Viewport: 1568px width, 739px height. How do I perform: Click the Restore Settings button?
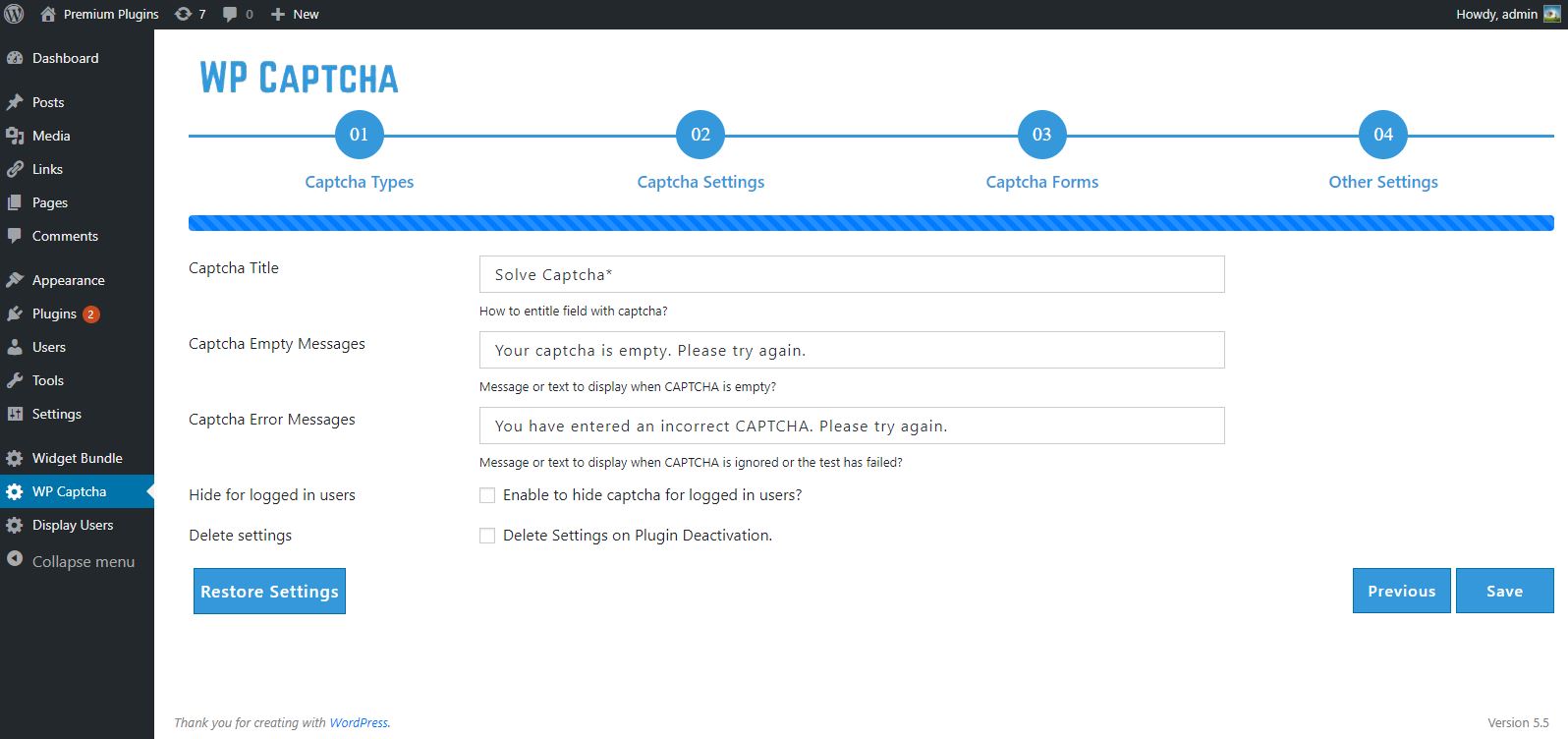click(x=269, y=591)
